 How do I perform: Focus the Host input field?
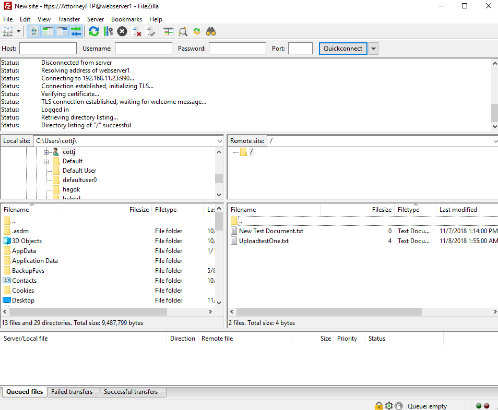tap(48, 49)
